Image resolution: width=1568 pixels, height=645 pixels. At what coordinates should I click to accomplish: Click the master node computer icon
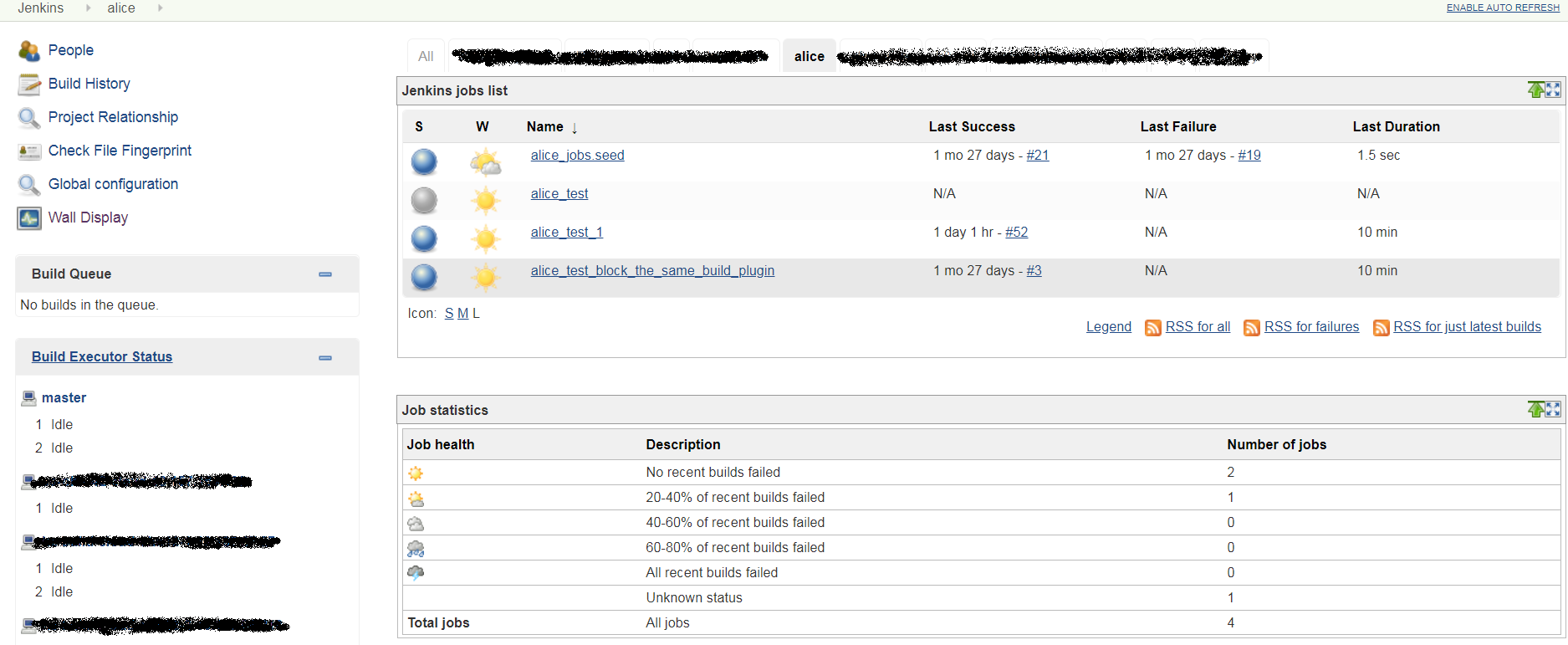coord(29,397)
